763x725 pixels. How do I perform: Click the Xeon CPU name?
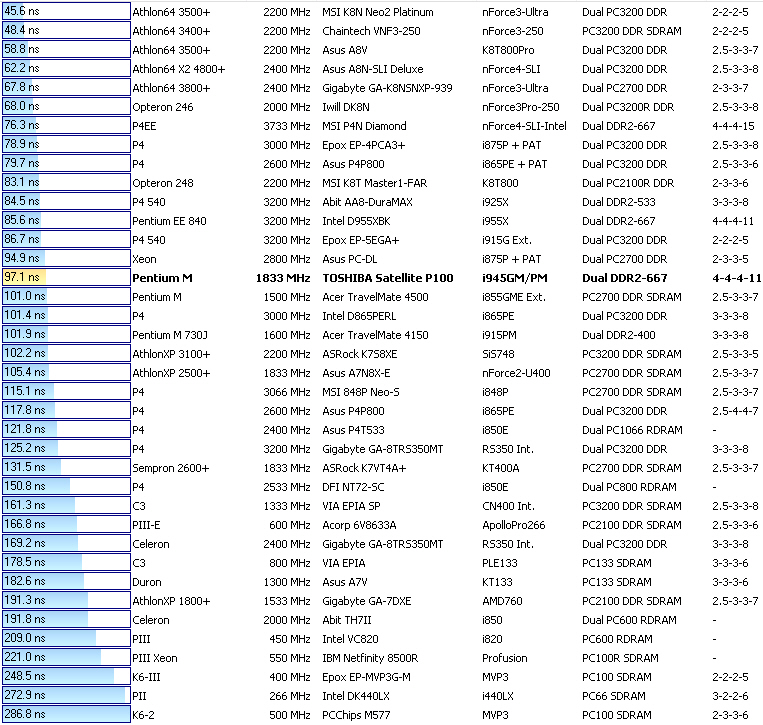[144, 259]
